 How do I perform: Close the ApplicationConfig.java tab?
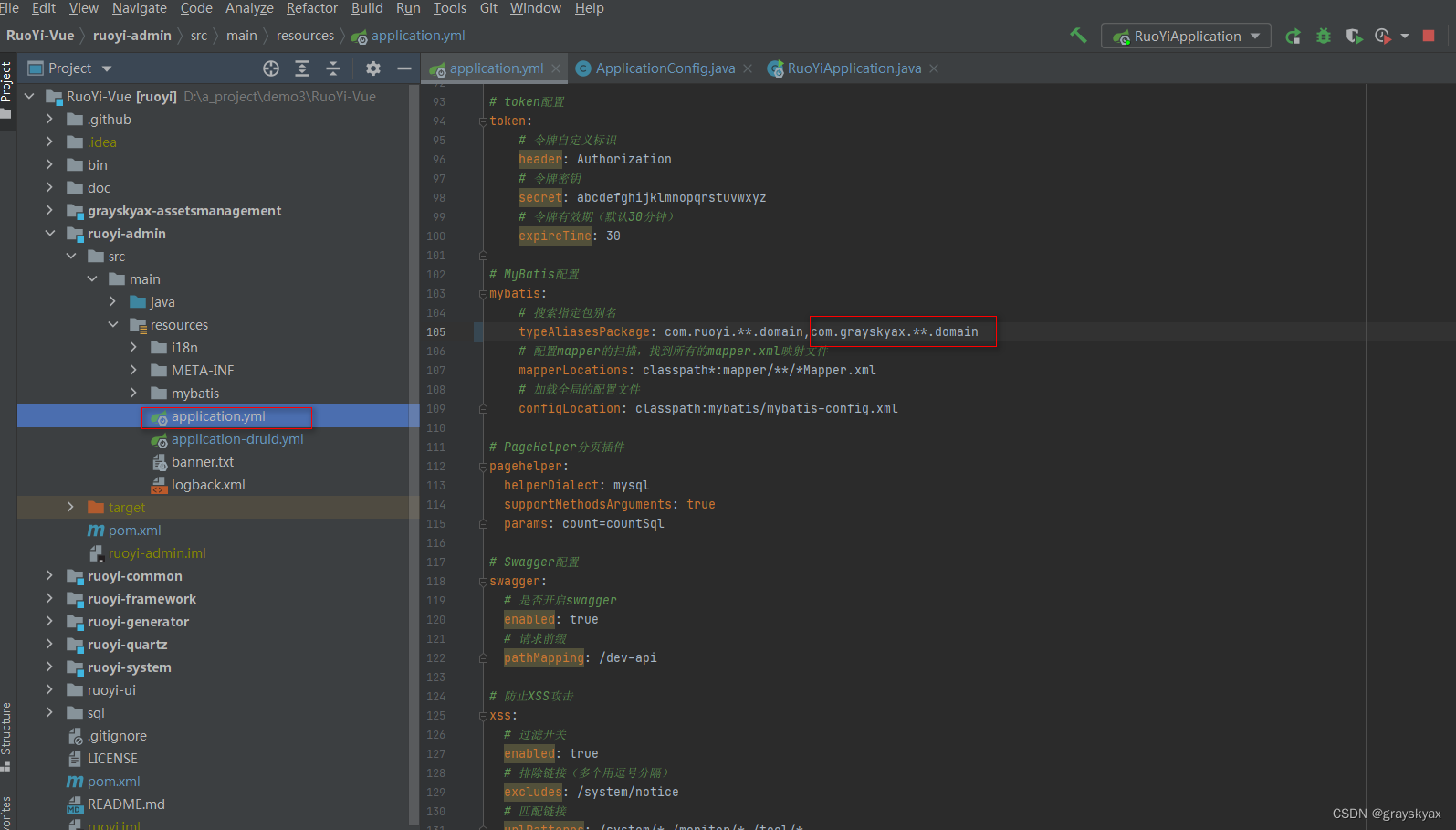[x=748, y=68]
